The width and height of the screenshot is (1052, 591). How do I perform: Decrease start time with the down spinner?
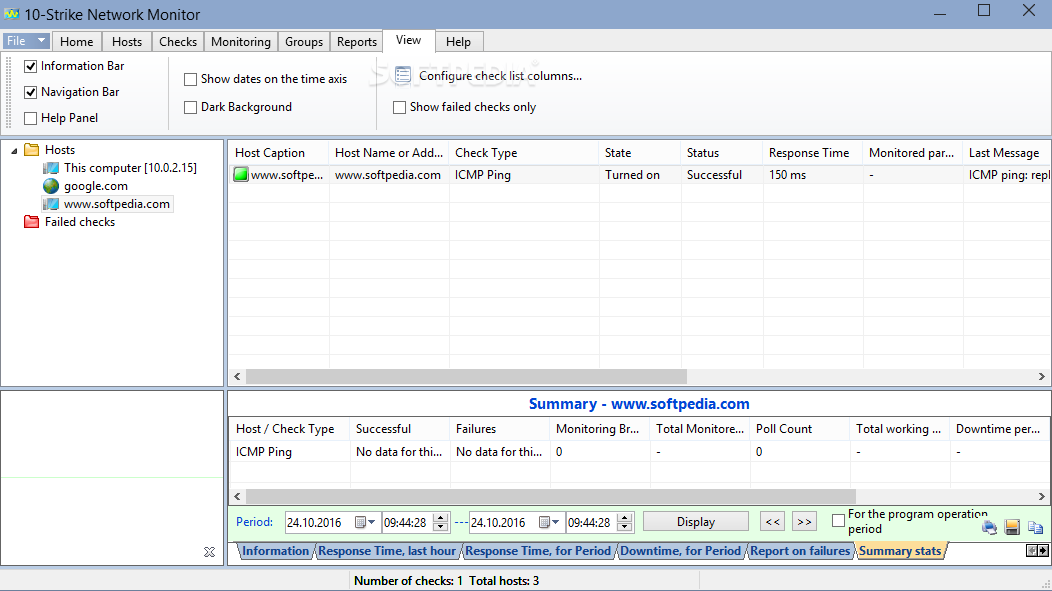click(441, 527)
